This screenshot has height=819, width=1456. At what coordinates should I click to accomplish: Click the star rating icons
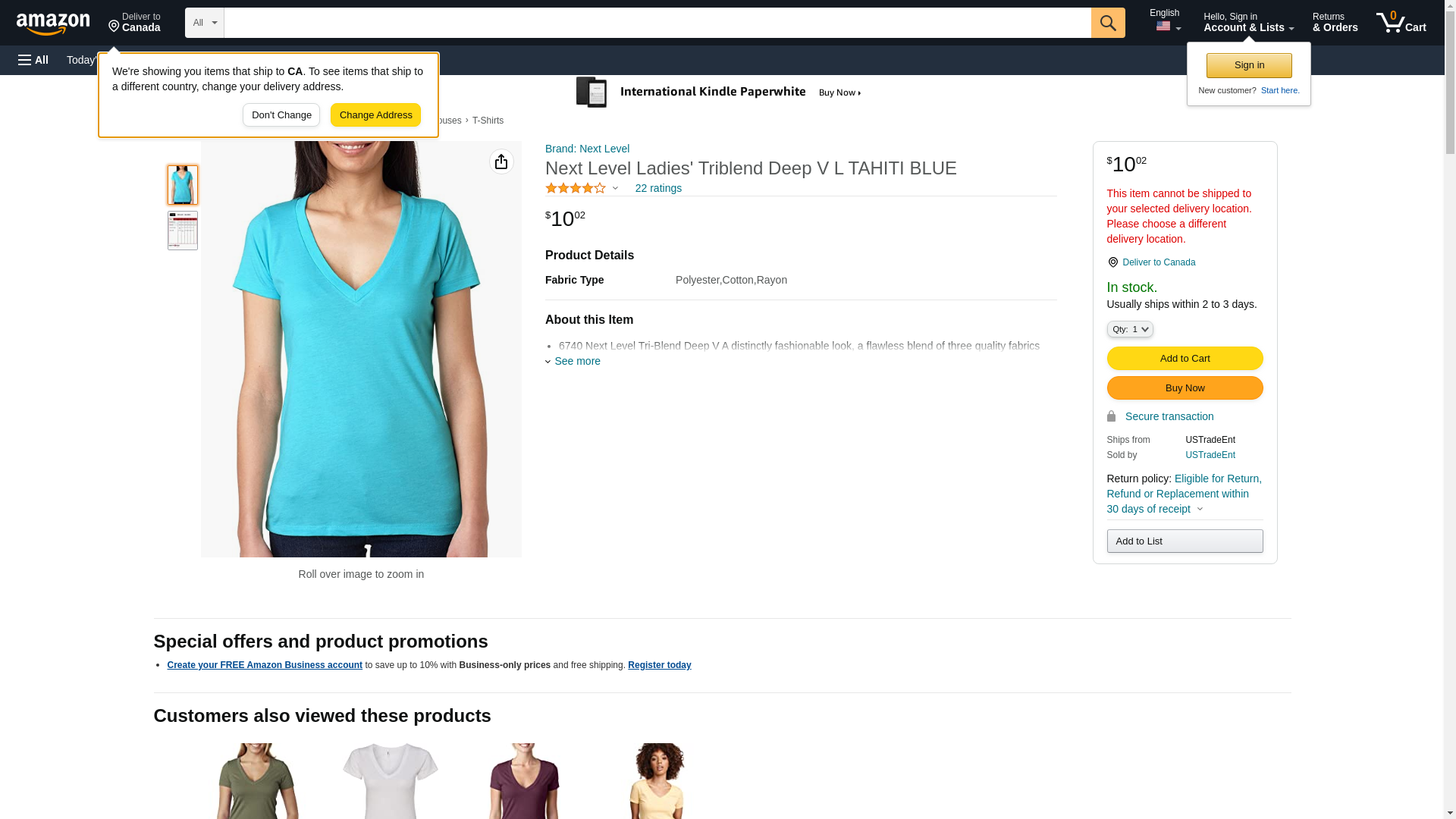pos(576,188)
